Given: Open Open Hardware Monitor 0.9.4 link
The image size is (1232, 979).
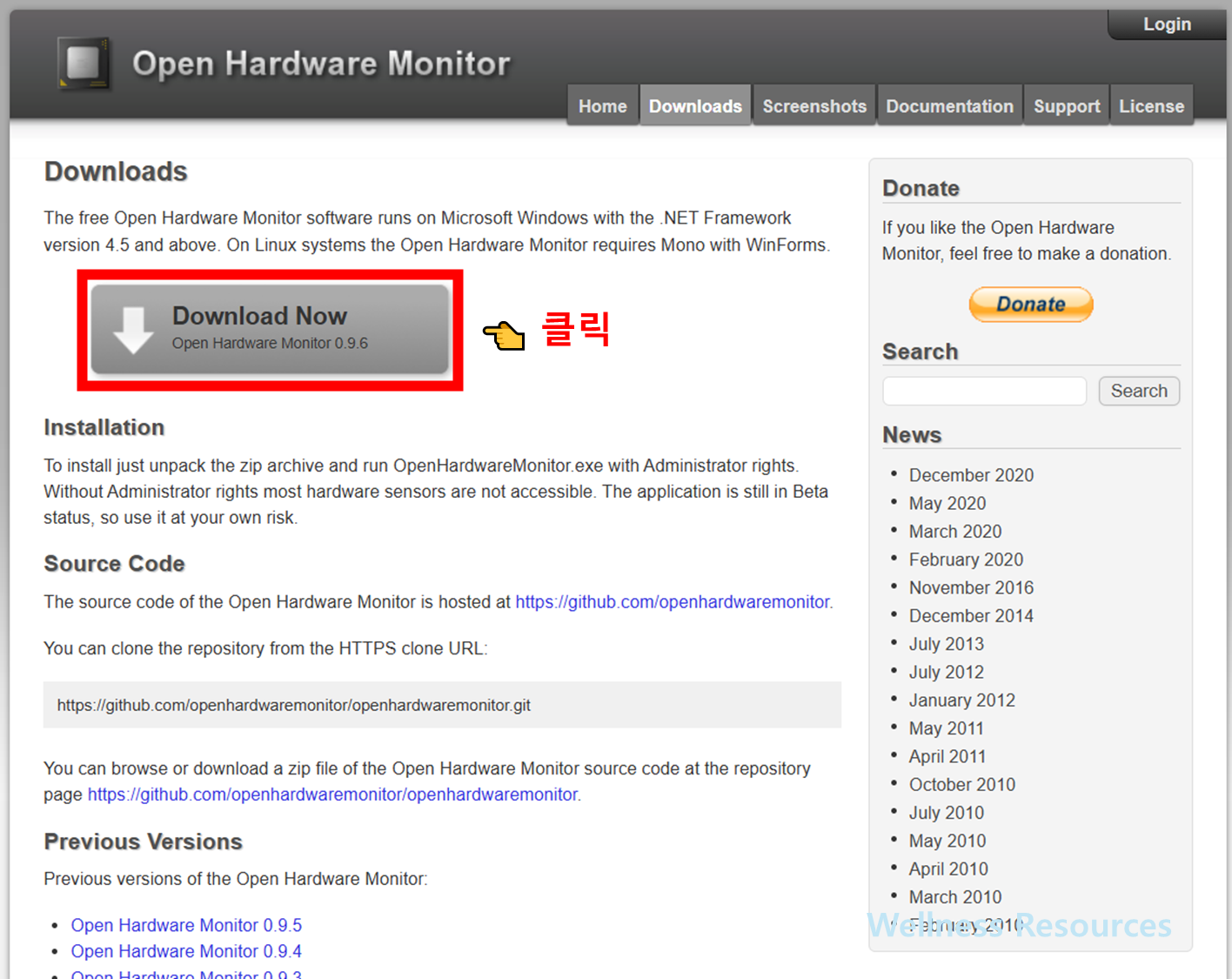Looking at the screenshot, I should (x=186, y=951).
